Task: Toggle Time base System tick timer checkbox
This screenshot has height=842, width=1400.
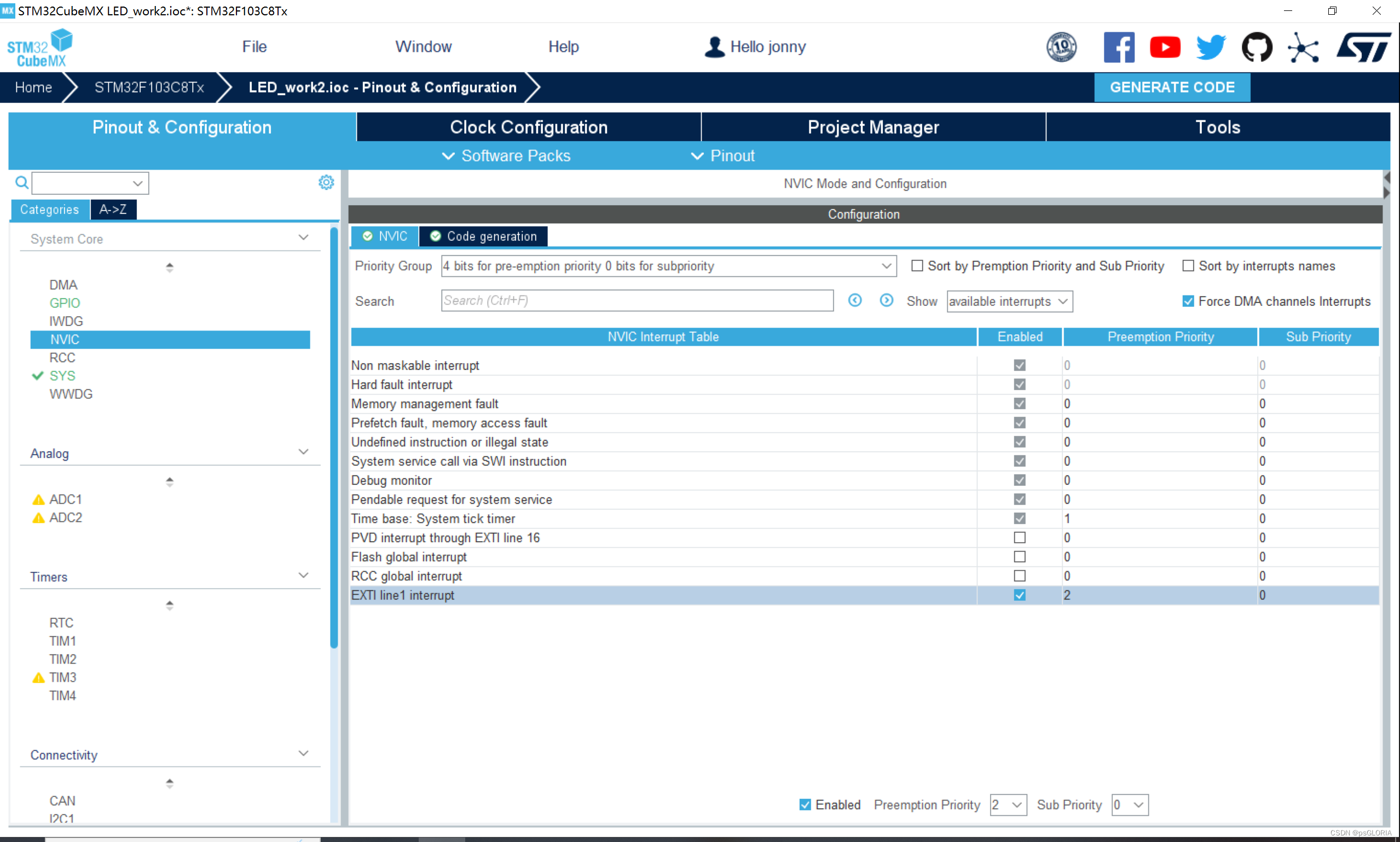Action: (1019, 519)
